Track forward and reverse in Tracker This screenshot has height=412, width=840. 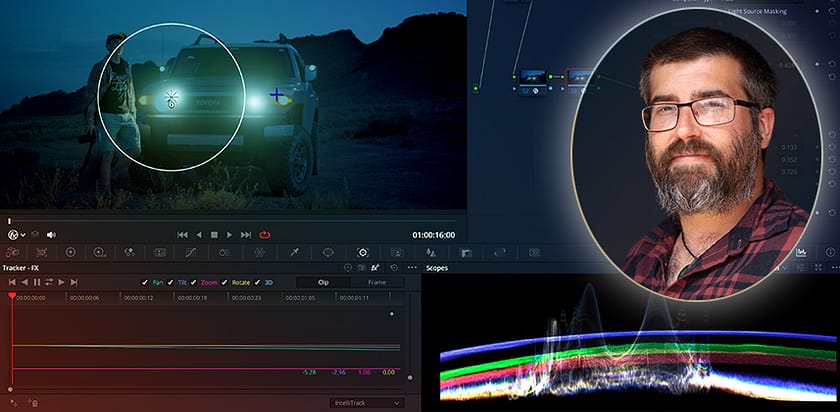click(x=49, y=282)
